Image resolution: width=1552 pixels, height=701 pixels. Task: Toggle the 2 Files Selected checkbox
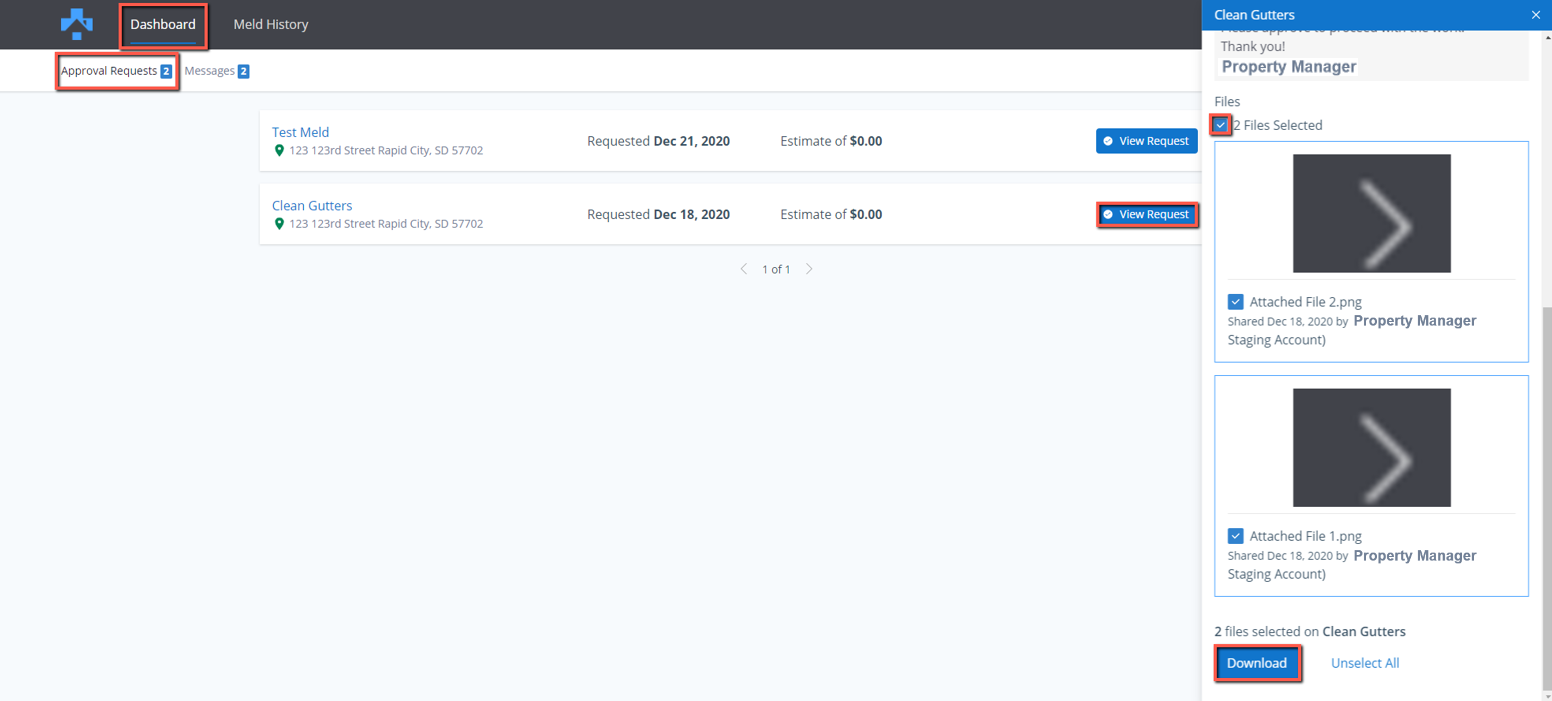point(1221,125)
